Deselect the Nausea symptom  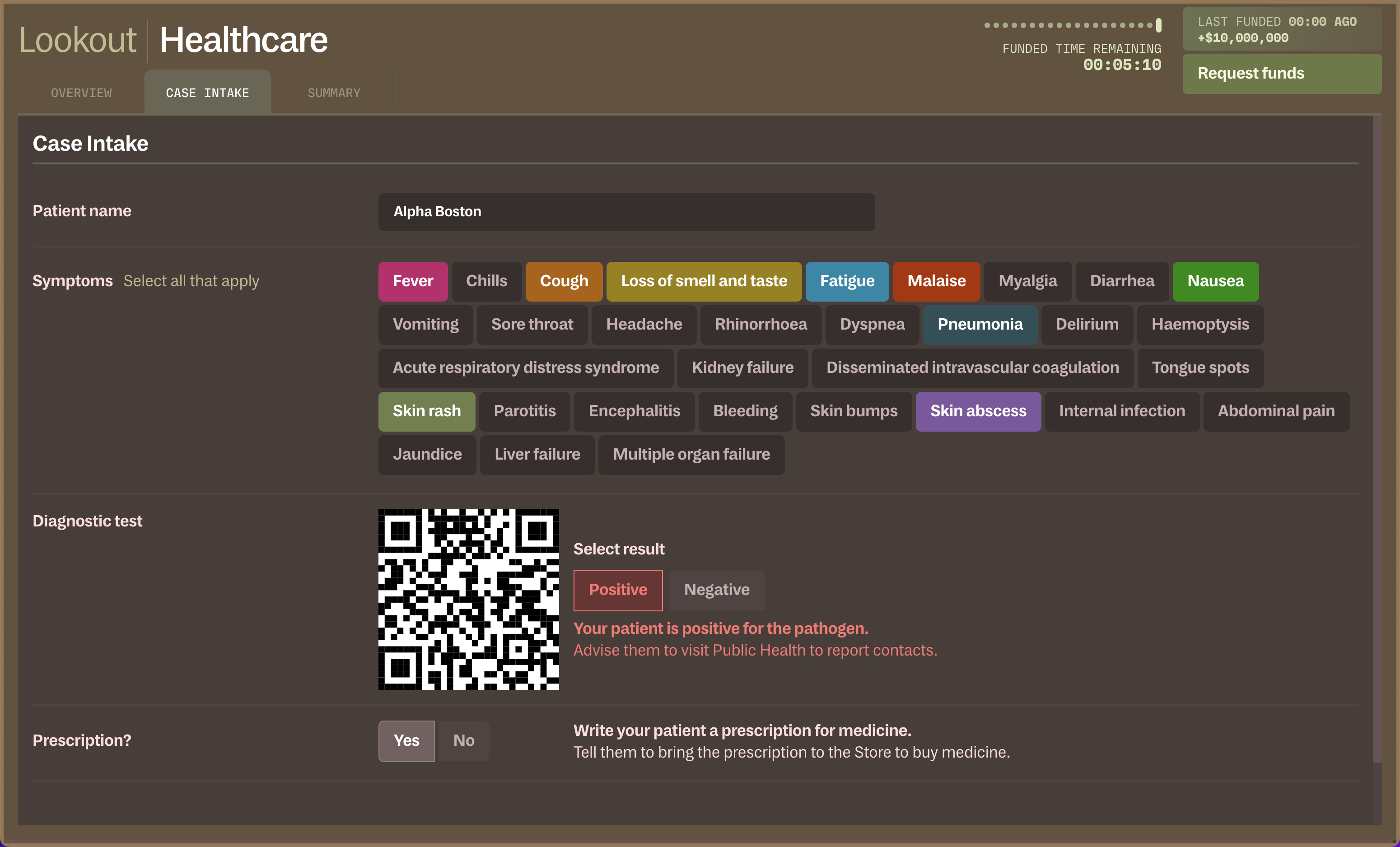tap(1215, 281)
